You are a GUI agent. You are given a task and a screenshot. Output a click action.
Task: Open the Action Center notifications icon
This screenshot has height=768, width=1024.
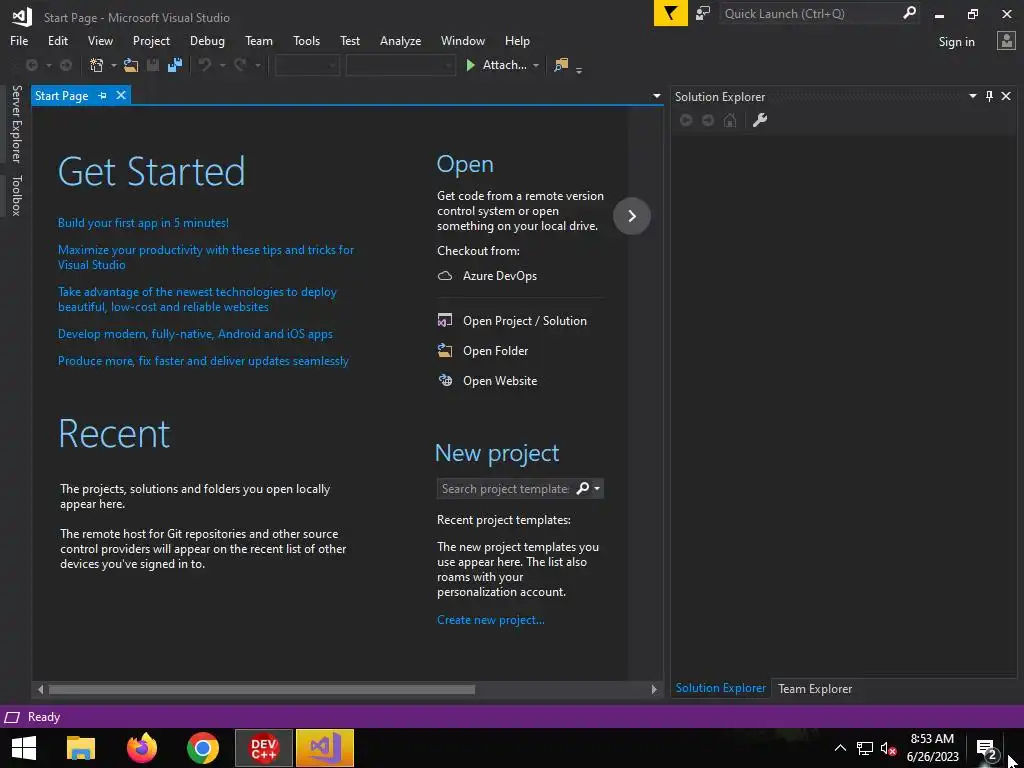point(987,749)
